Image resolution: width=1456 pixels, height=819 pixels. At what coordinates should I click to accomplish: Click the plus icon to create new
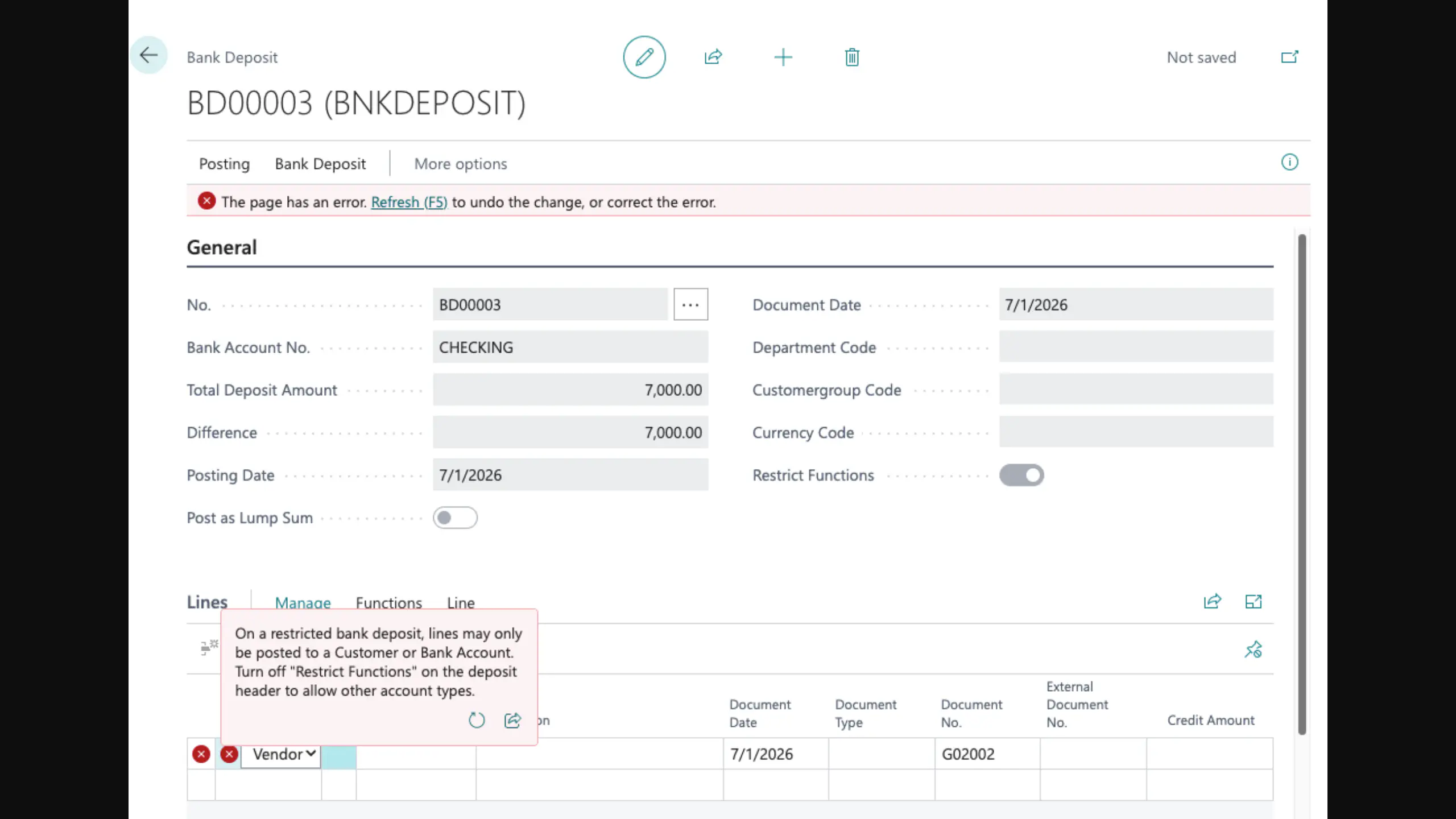tap(783, 57)
